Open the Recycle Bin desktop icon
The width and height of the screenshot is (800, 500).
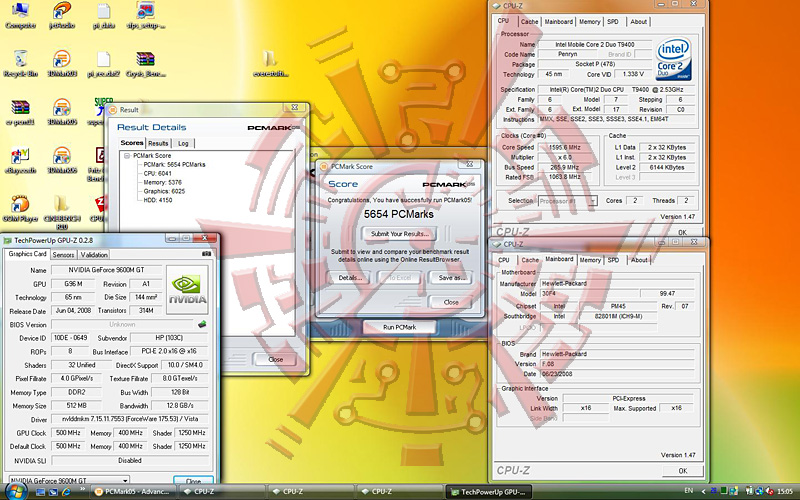20,64
